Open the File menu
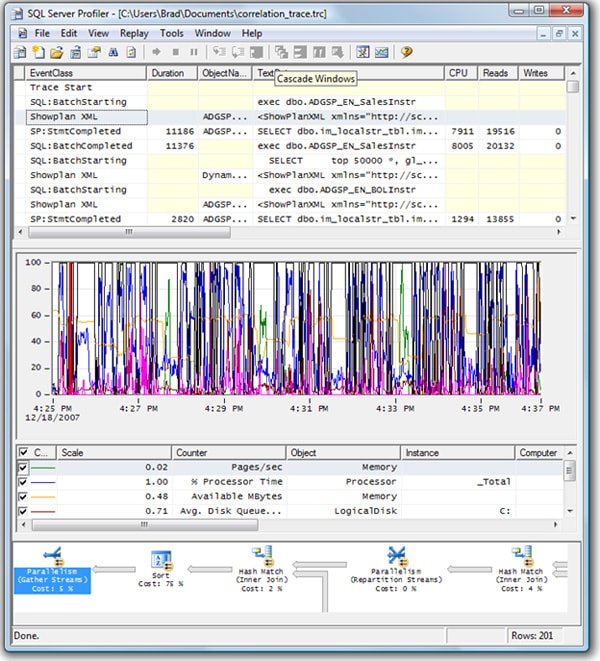 click(x=42, y=33)
